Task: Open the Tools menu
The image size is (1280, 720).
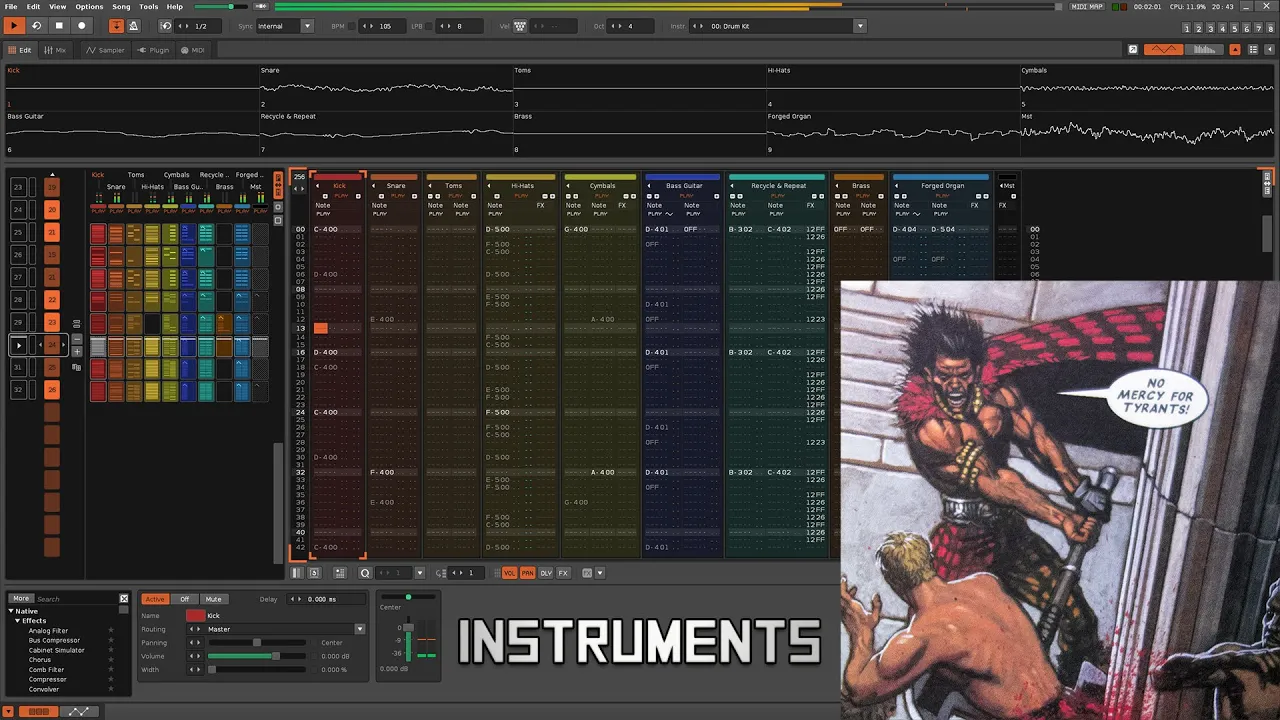Action: pyautogui.click(x=148, y=7)
